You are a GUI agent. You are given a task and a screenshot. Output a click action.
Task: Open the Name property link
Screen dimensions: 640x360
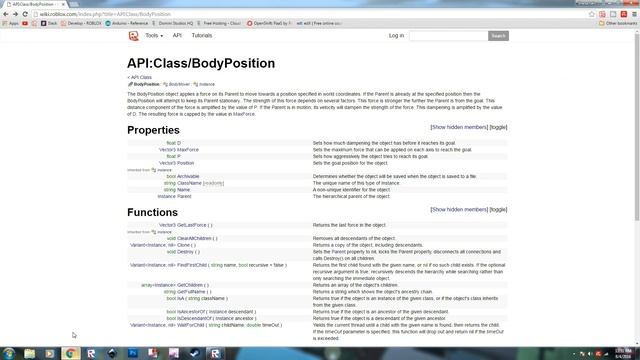point(183,190)
